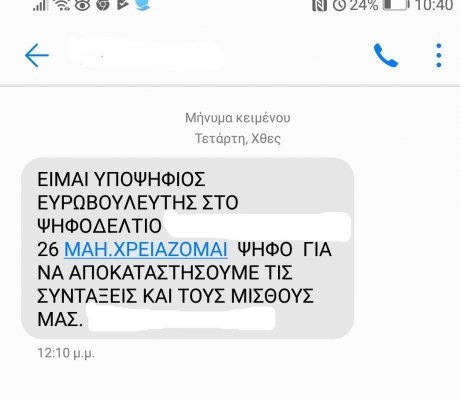The width and height of the screenshot is (460, 400).
Task: Select the grey SMS message bubble
Action: [187, 248]
